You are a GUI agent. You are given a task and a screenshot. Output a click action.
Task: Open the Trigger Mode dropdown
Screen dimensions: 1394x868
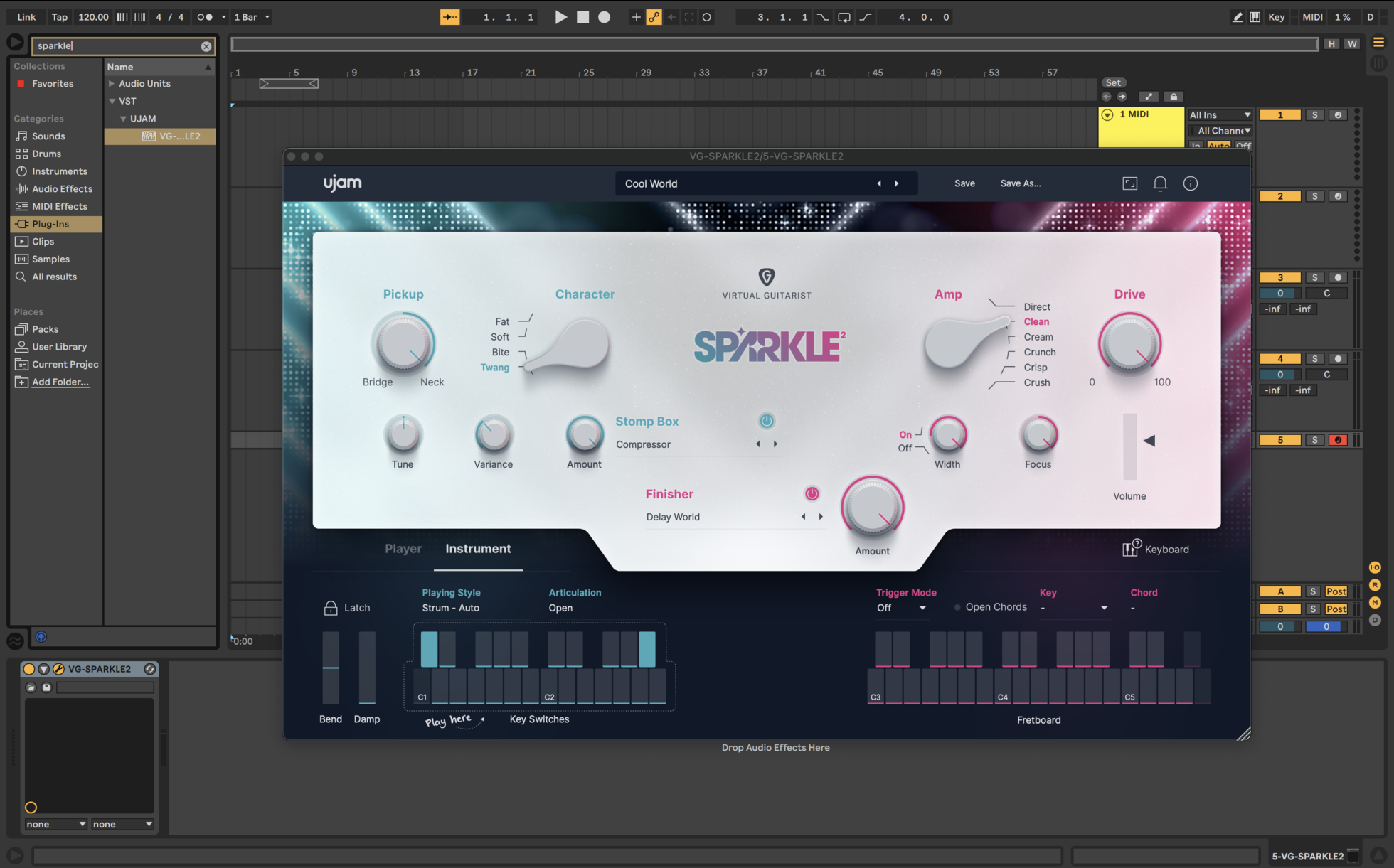902,608
